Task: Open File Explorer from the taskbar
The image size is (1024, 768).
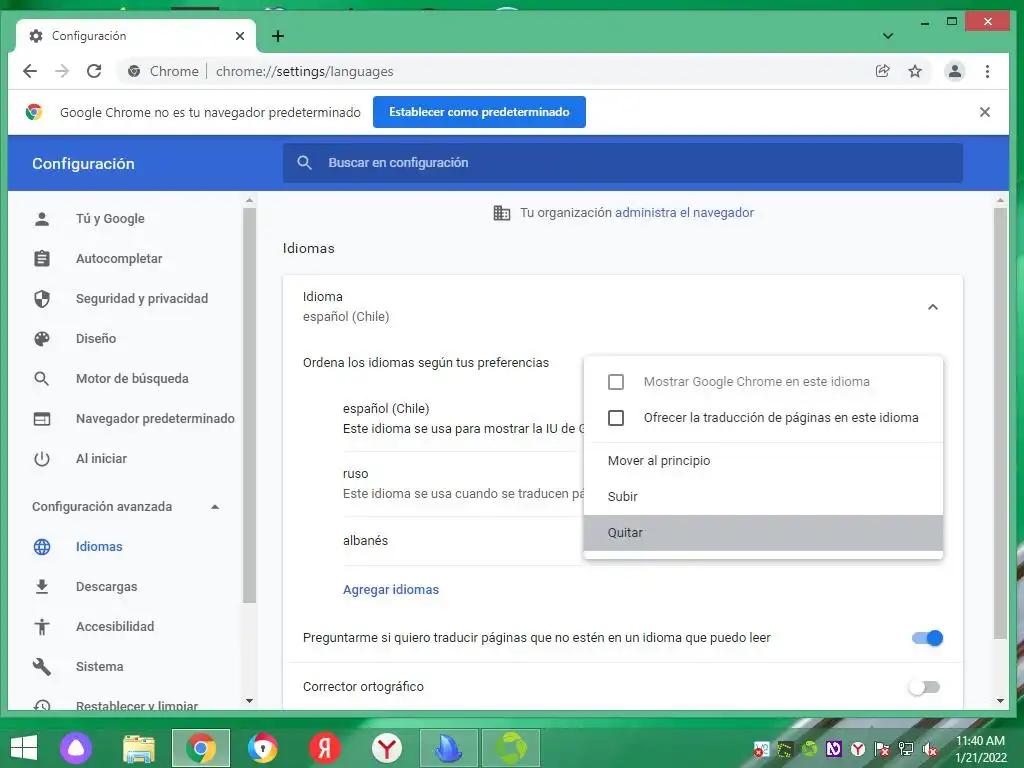Action: pyautogui.click(x=139, y=748)
